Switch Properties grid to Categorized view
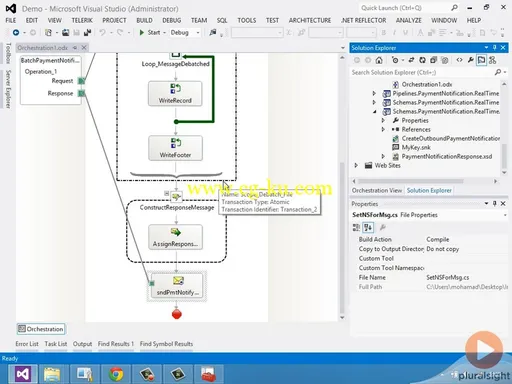This screenshot has width=512, height=384. coord(356,228)
